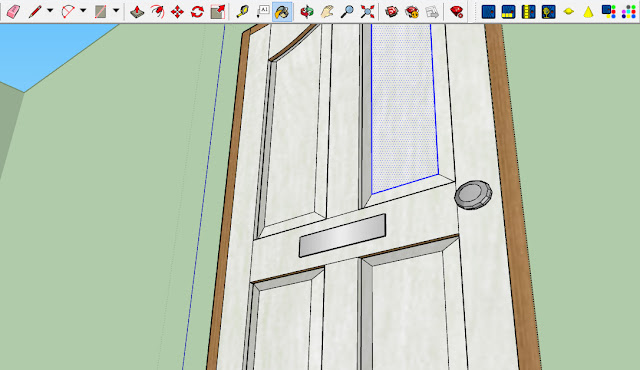Select the Arc tool

[68, 11]
